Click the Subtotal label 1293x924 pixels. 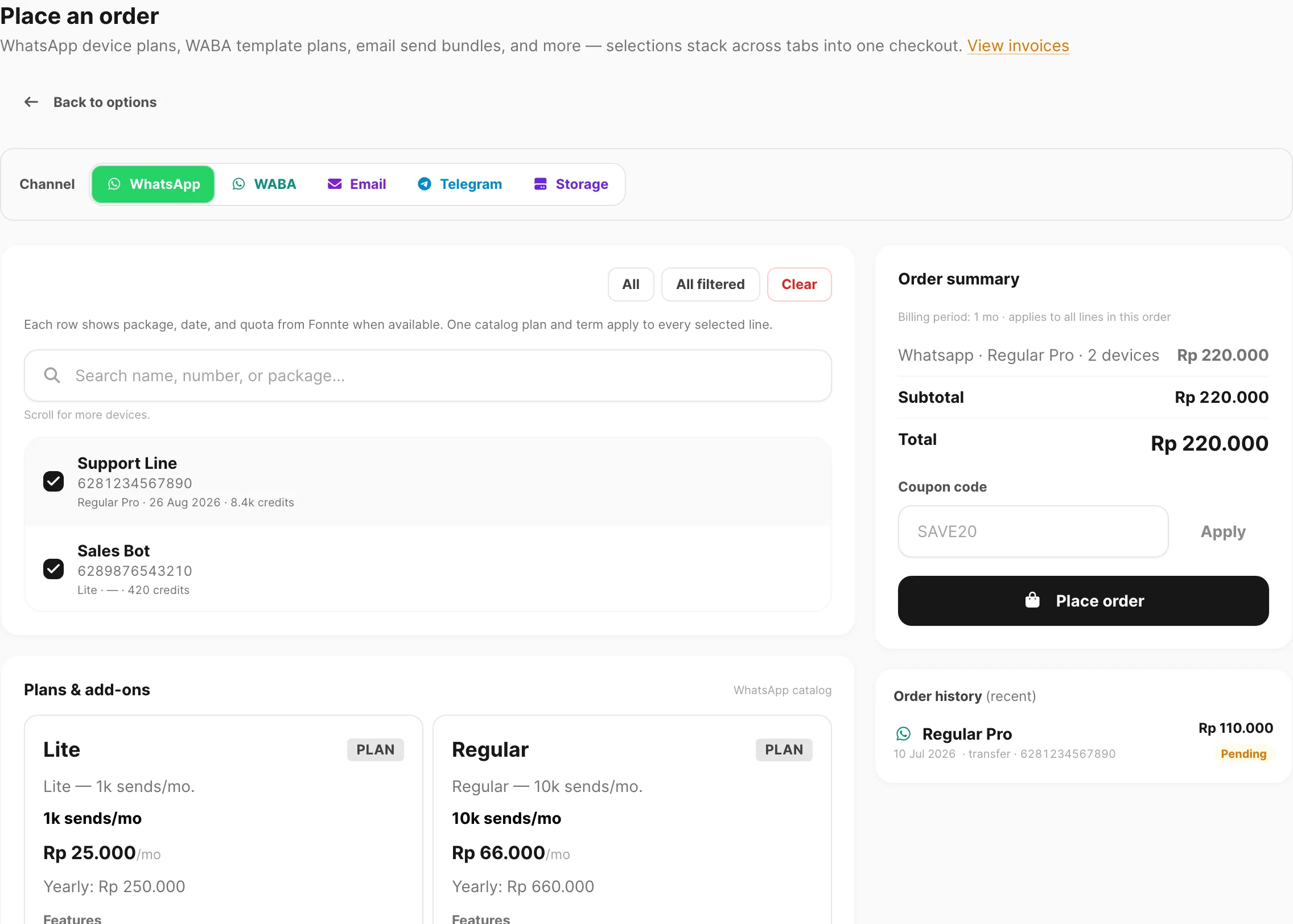pos(930,397)
